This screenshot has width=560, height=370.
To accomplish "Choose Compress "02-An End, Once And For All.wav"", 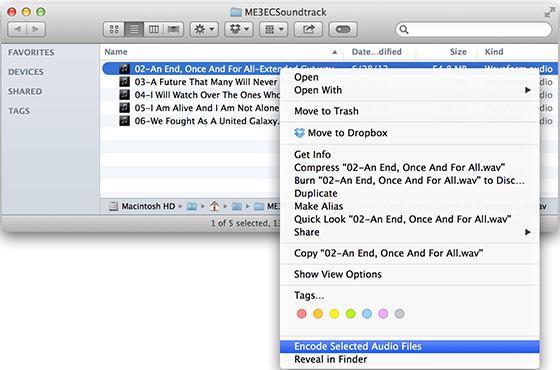I will [x=410, y=168].
